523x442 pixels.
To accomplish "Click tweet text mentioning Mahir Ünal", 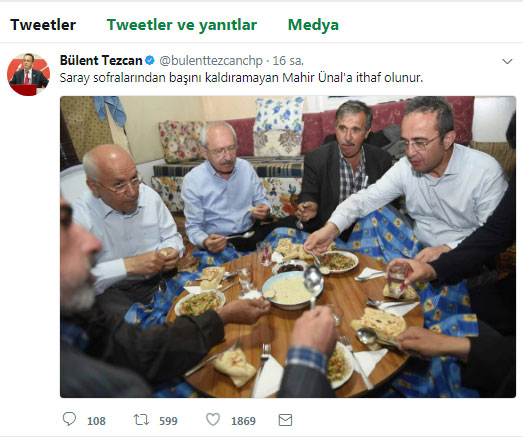I will point(241,78).
